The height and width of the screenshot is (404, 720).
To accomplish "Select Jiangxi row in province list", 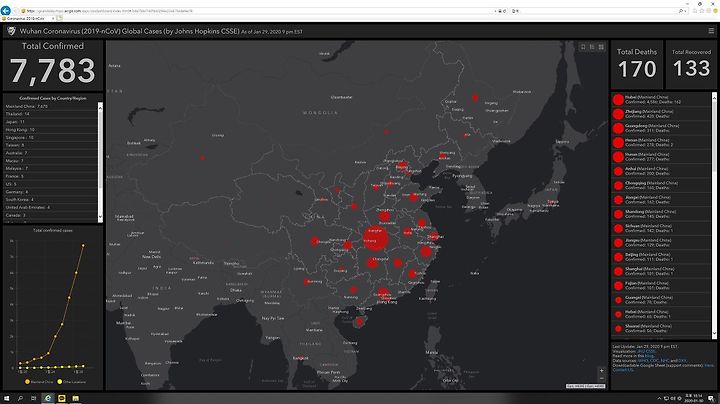I will pos(661,200).
